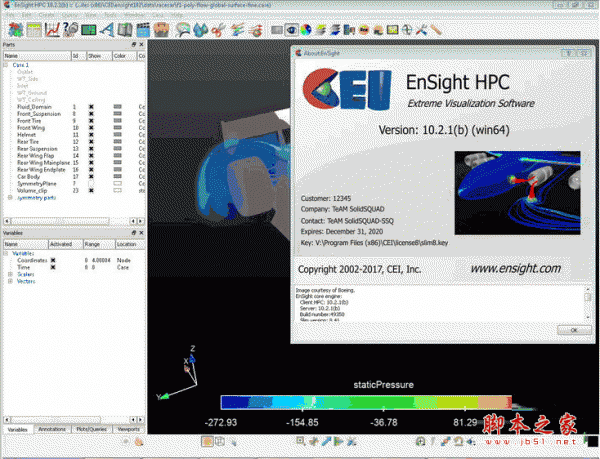Open the Viewports green-screen toolbar icon
The image size is (600, 459).
pos(88,30)
